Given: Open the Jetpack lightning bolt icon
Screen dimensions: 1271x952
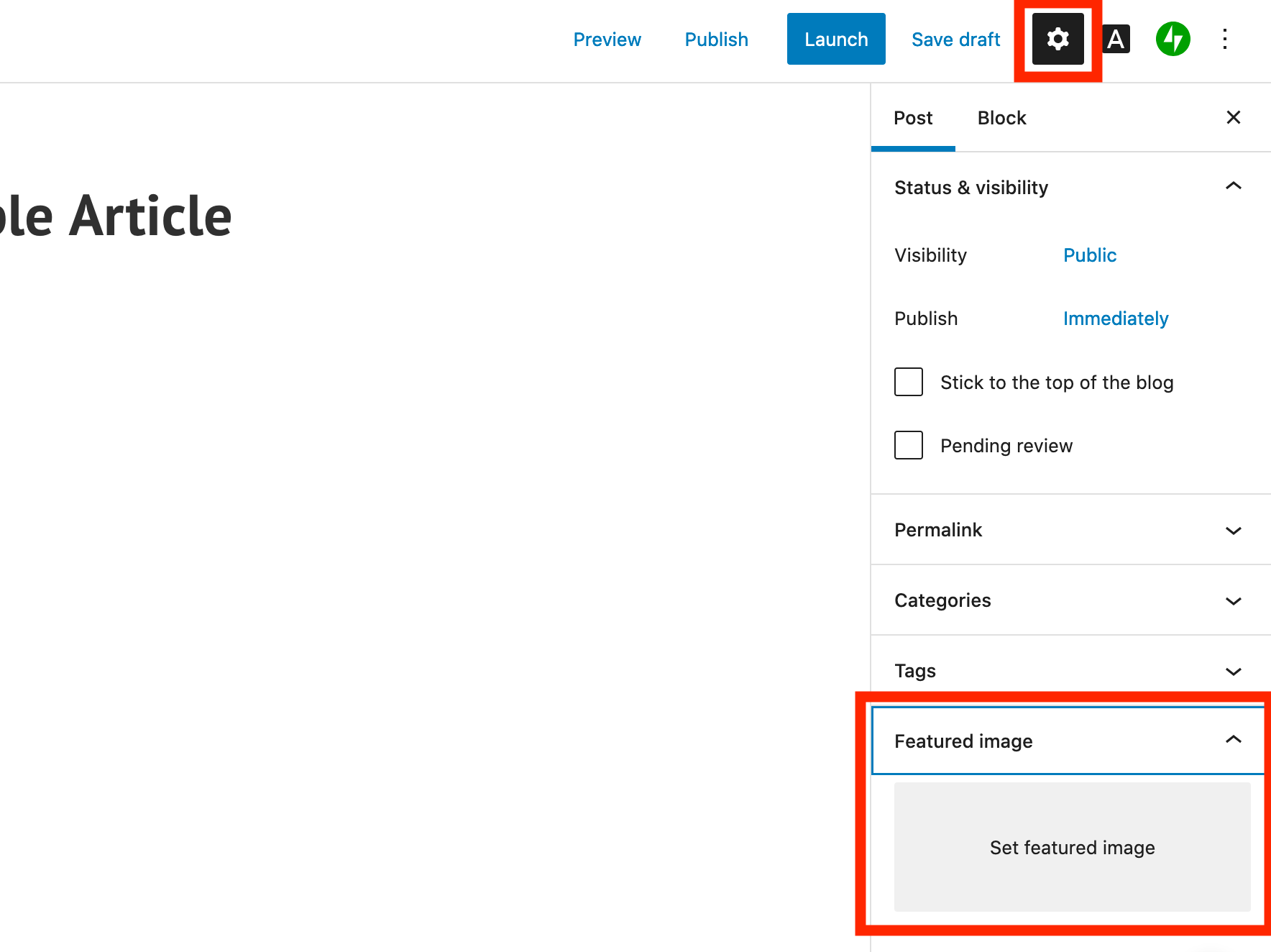Looking at the screenshot, I should [1173, 39].
